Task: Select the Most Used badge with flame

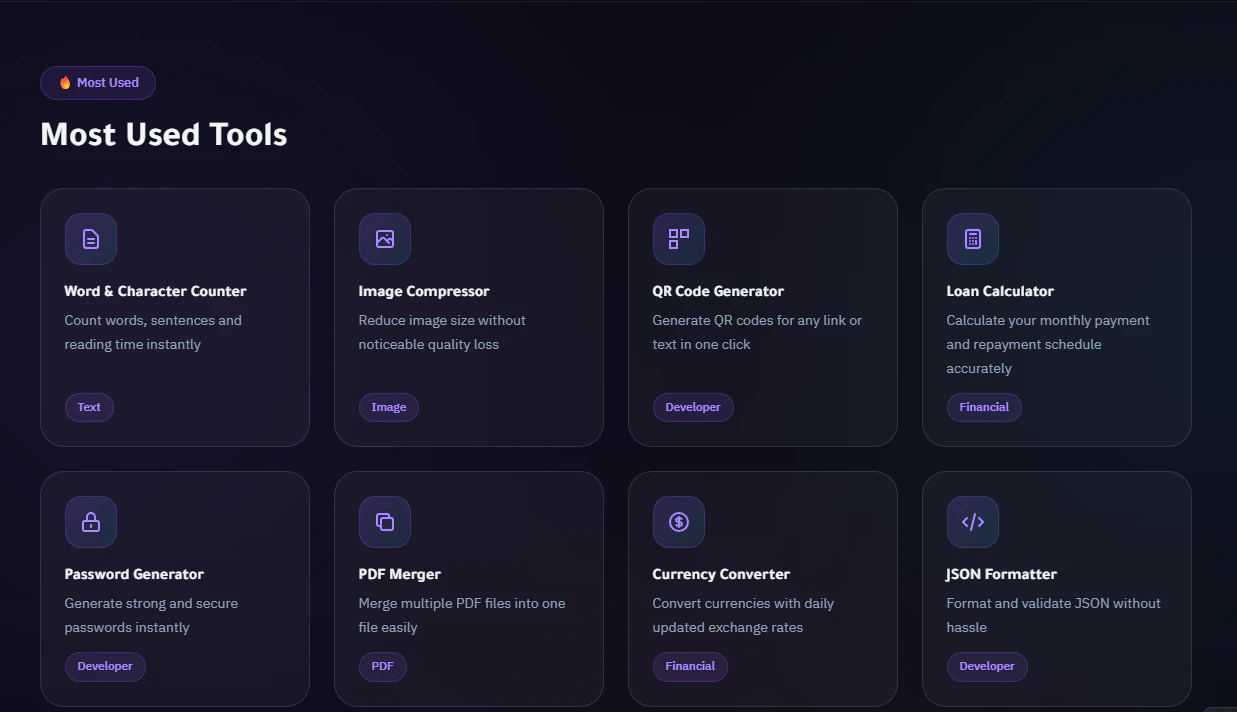Action: 98,83
